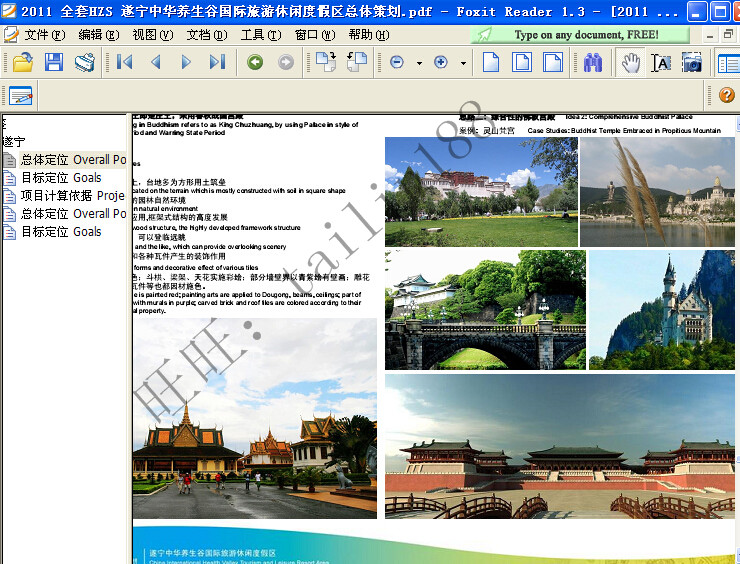
Task: Select the 项目计算依据 Proje bookmark
Action: click(73, 195)
